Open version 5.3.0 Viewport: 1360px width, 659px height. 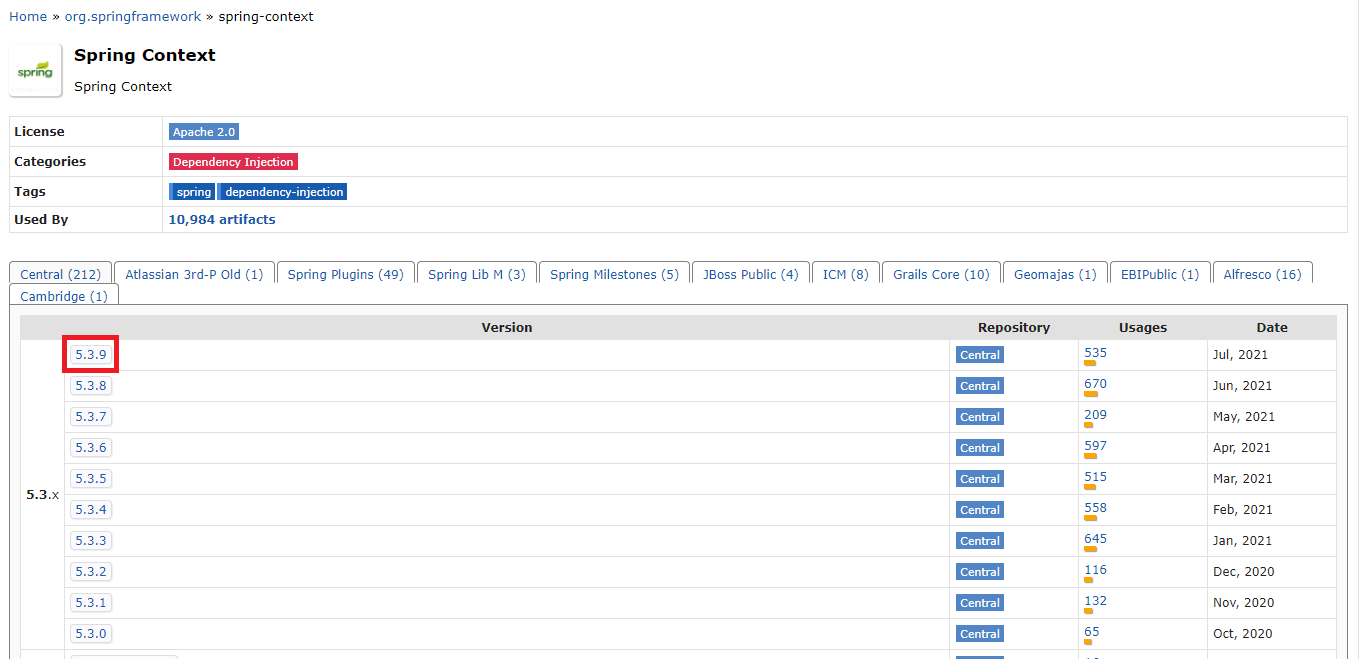point(91,633)
